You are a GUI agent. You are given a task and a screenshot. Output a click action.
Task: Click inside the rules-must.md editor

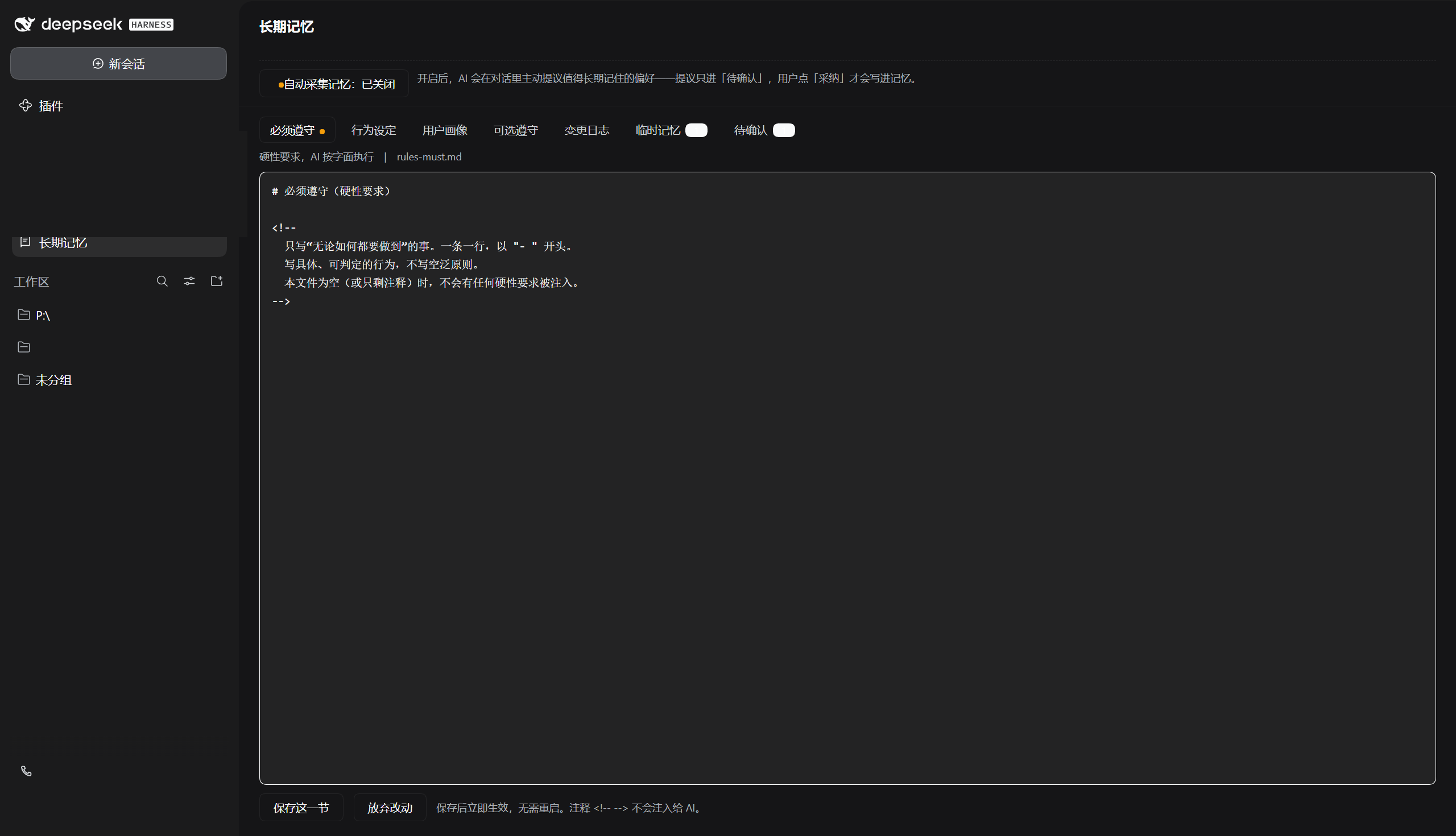pos(847,478)
